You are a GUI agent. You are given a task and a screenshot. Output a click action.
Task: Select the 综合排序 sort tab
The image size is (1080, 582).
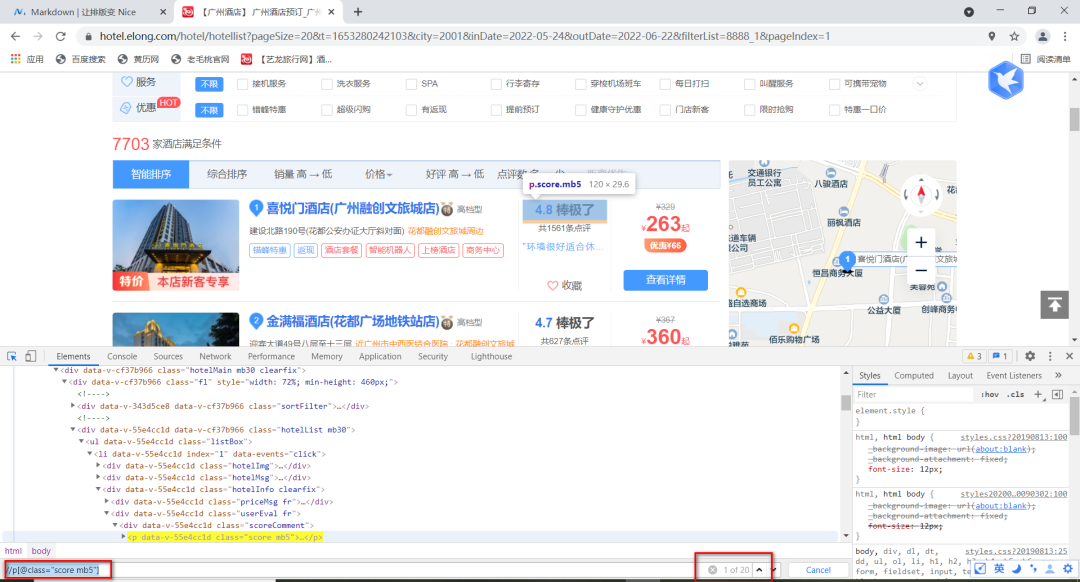click(227, 174)
